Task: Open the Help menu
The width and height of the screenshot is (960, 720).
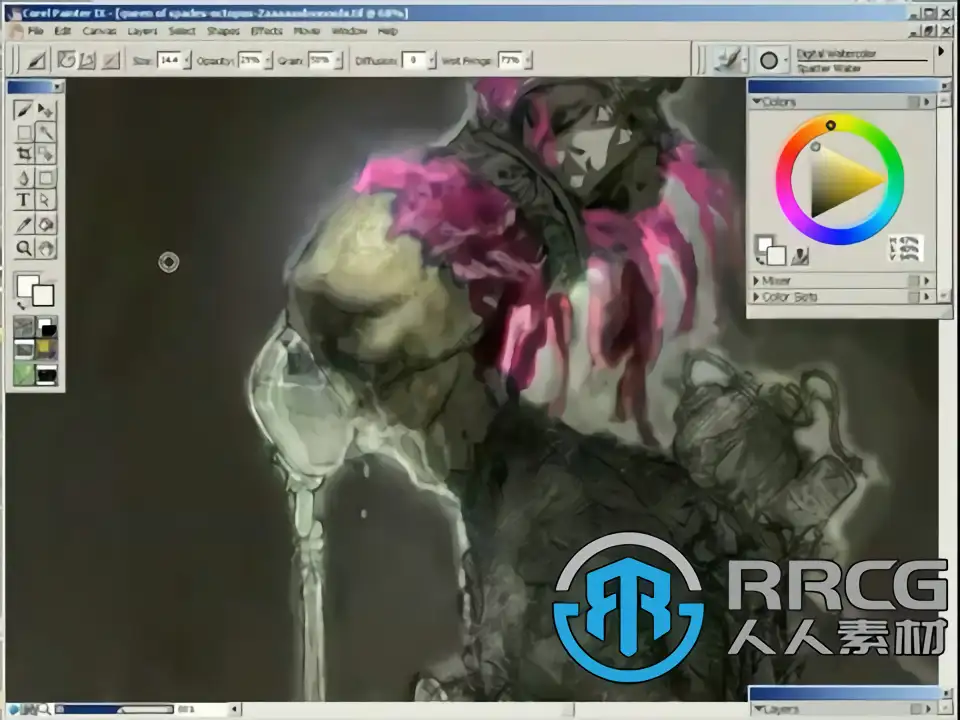Action: click(x=388, y=31)
